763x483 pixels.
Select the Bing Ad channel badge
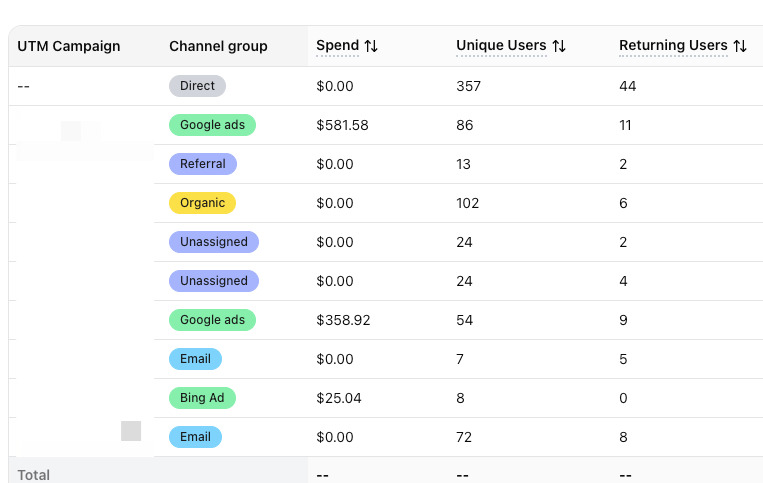tap(202, 398)
